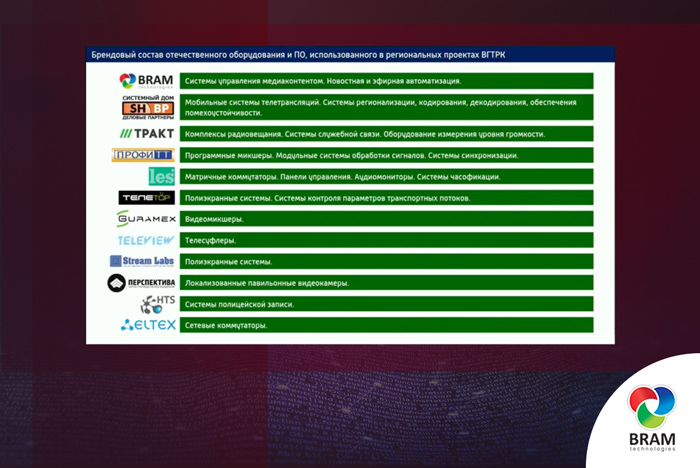Select the Stream Labs logo

[142, 261]
